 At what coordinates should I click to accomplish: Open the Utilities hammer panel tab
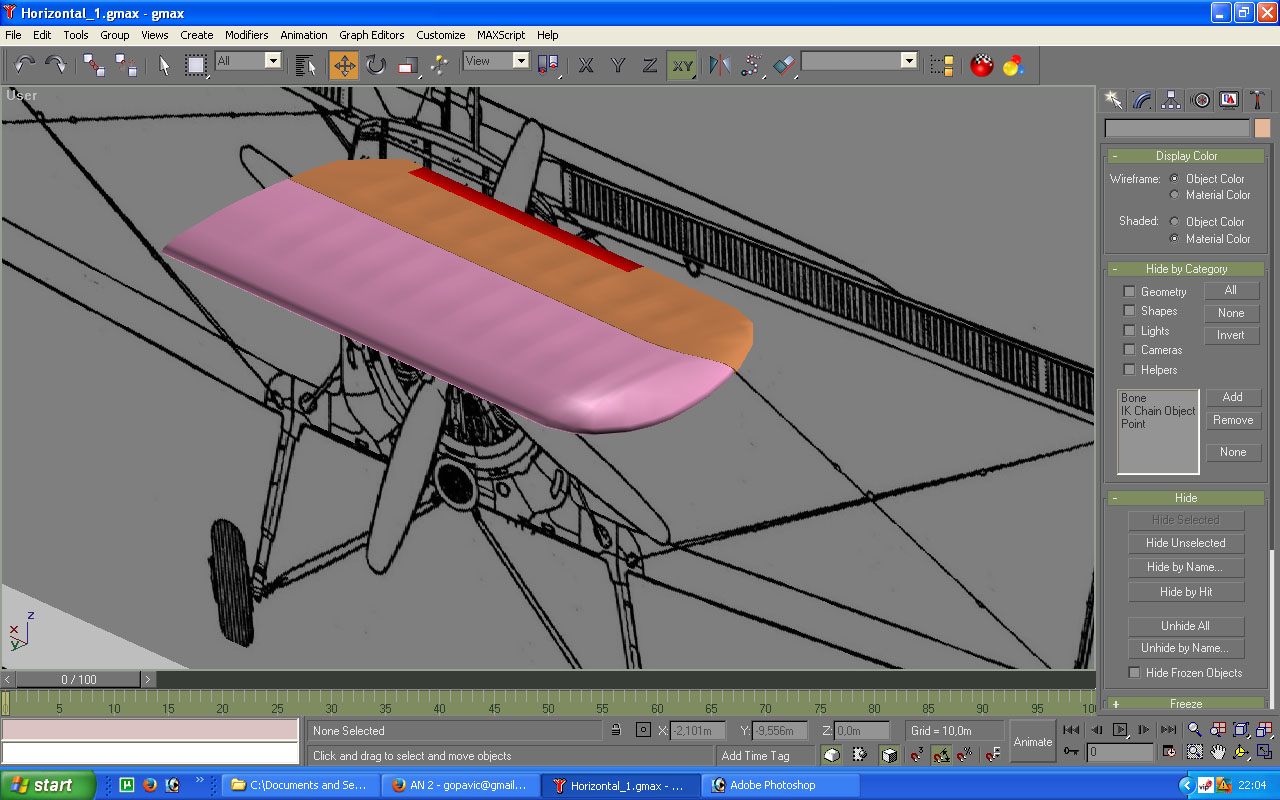(x=1259, y=100)
